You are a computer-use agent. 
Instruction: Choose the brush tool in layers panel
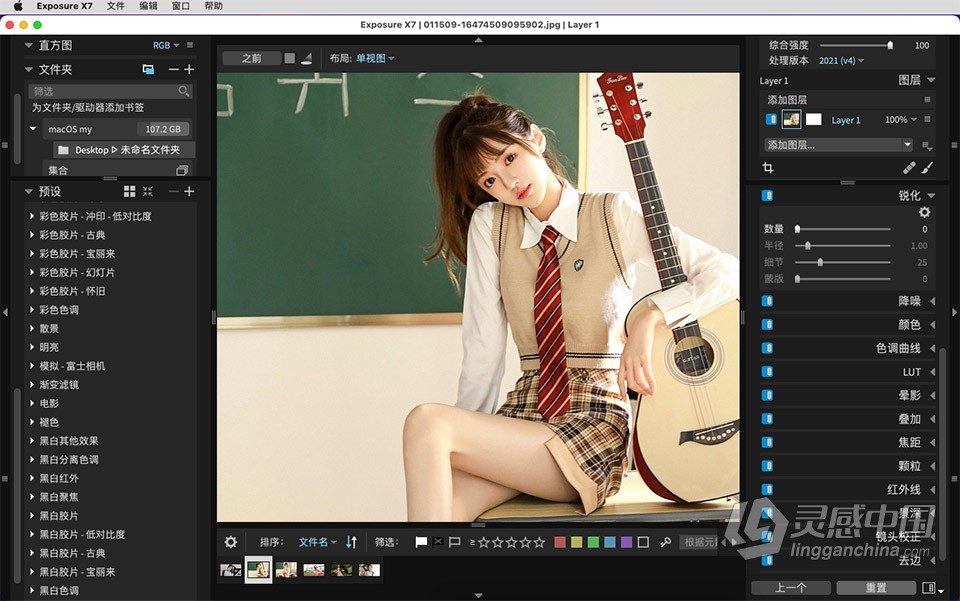pyautogui.click(x=926, y=168)
